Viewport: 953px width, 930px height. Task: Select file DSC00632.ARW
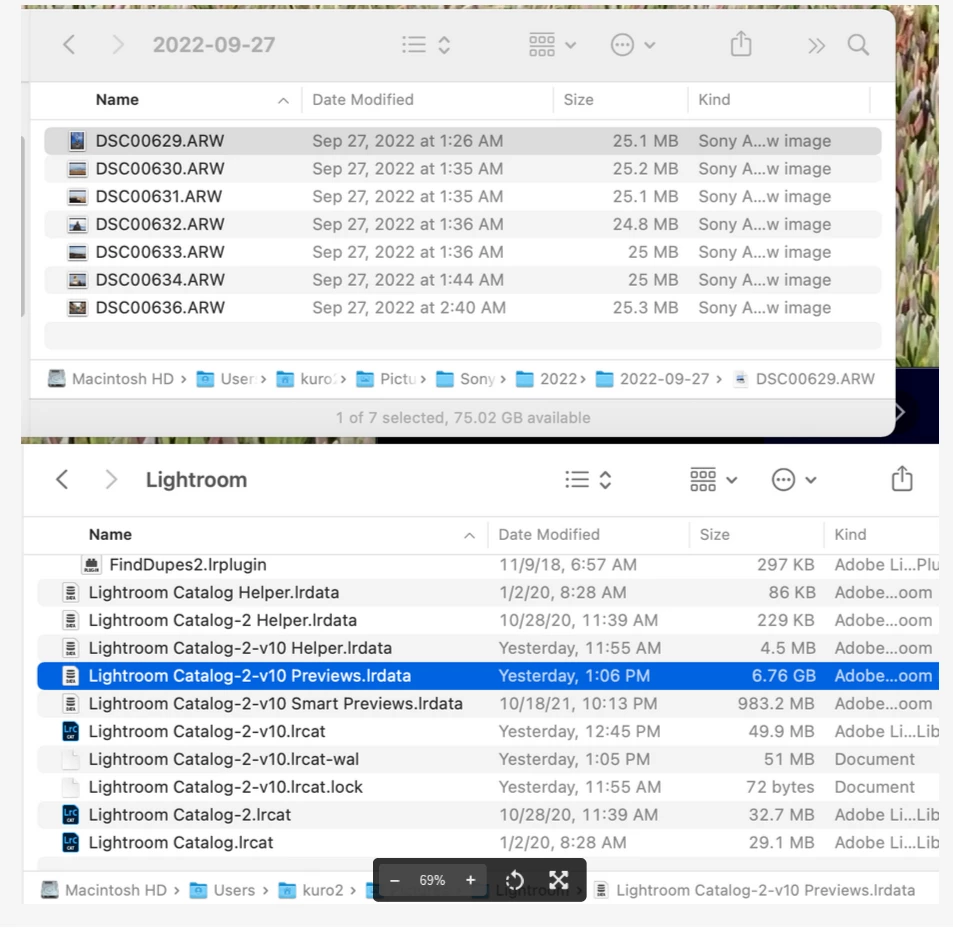tap(463, 224)
